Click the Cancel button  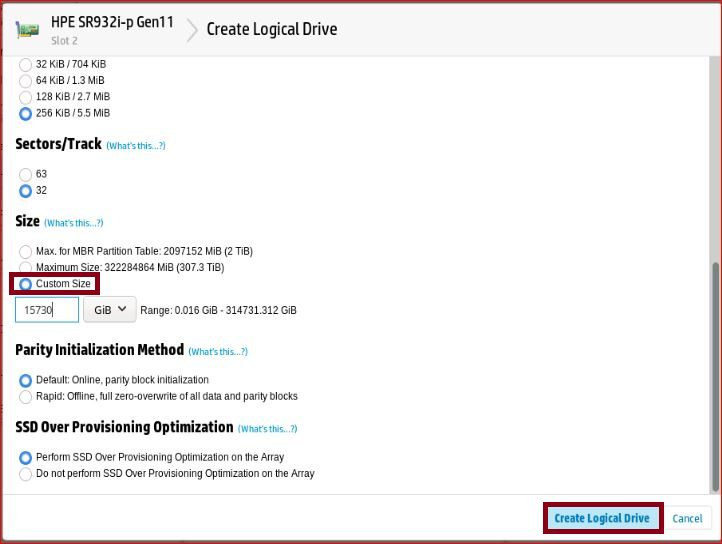click(x=687, y=518)
